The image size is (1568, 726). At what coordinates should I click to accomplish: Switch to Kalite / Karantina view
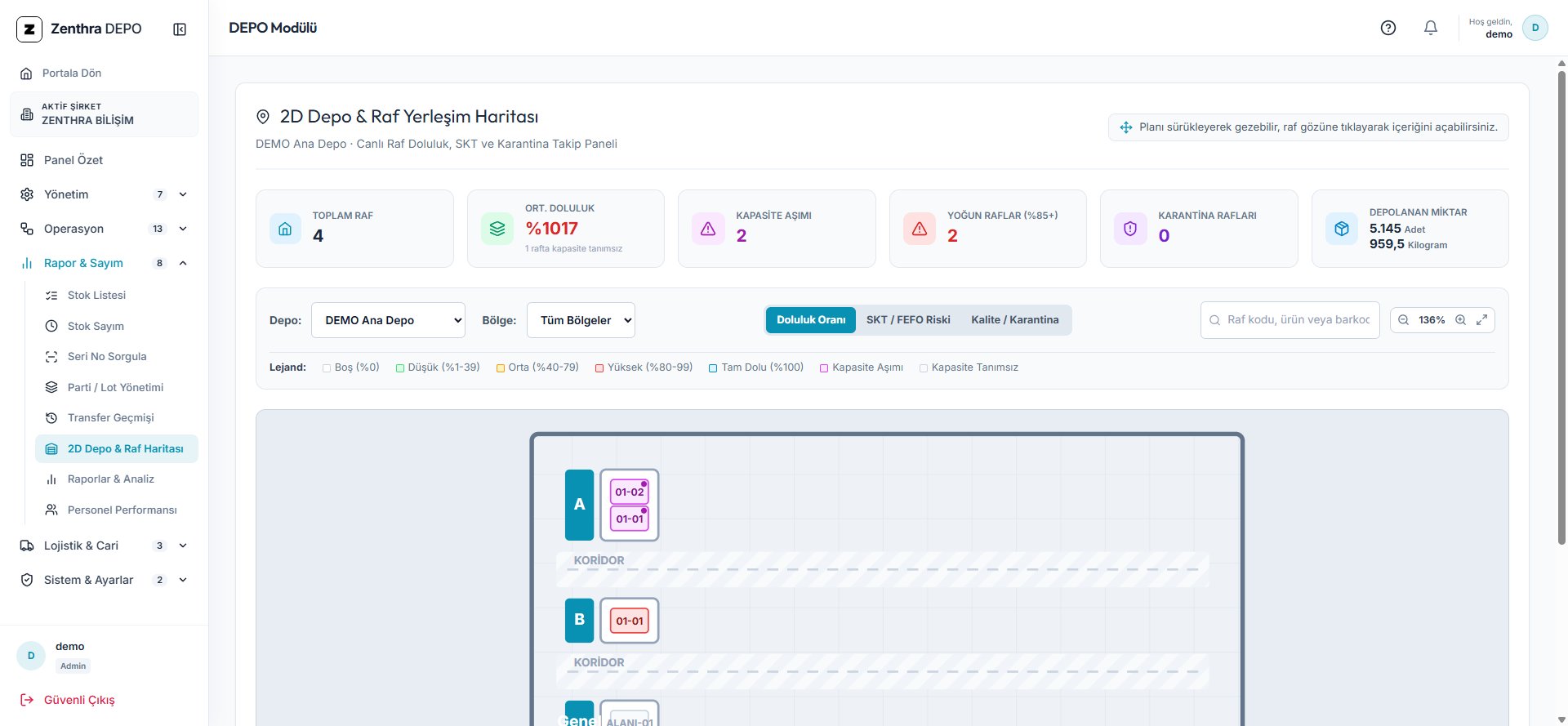(1015, 320)
